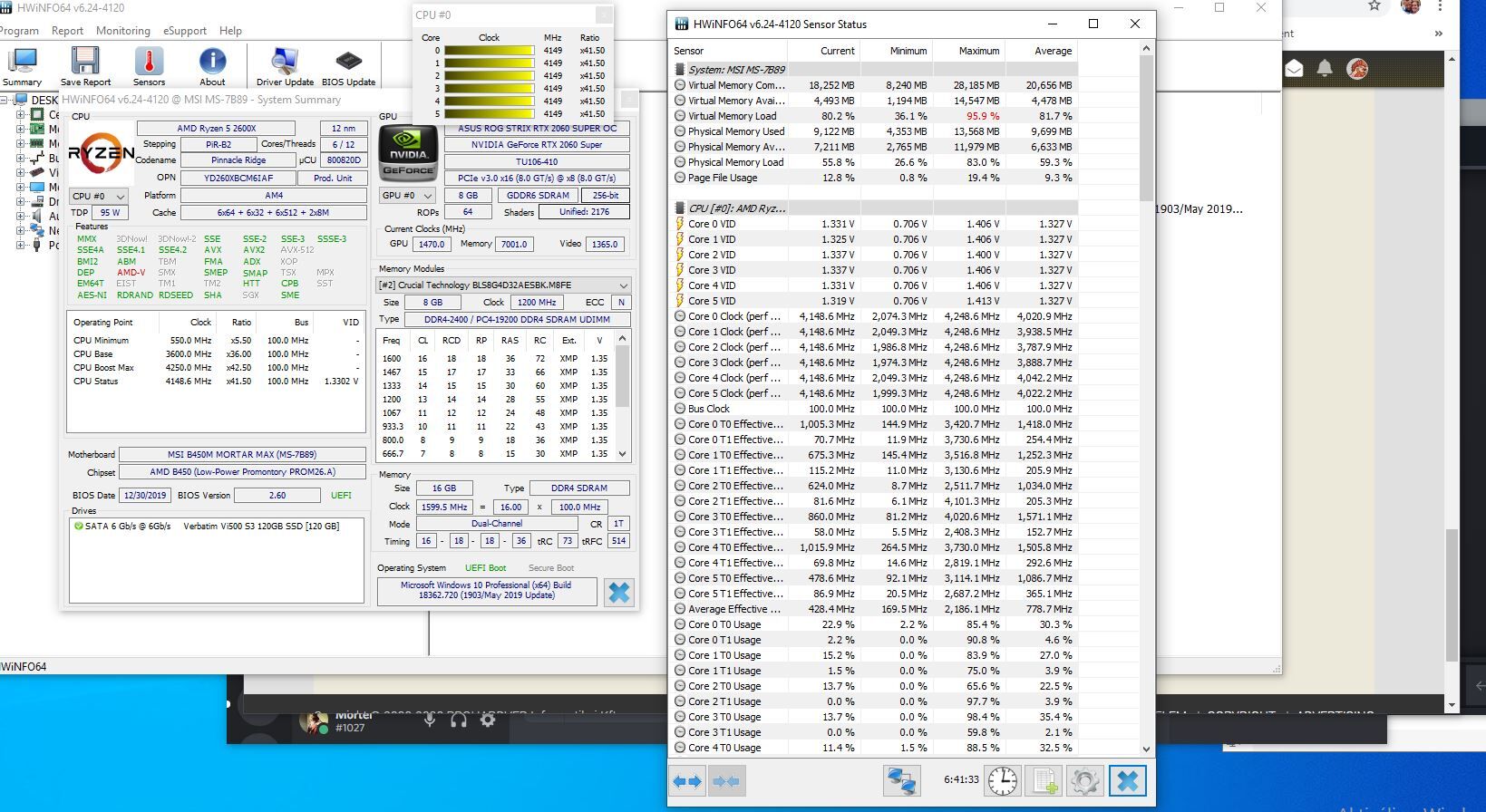Image resolution: width=1486 pixels, height=812 pixels.
Task: Deafen with the Discord headphones icon
Action: 459,720
